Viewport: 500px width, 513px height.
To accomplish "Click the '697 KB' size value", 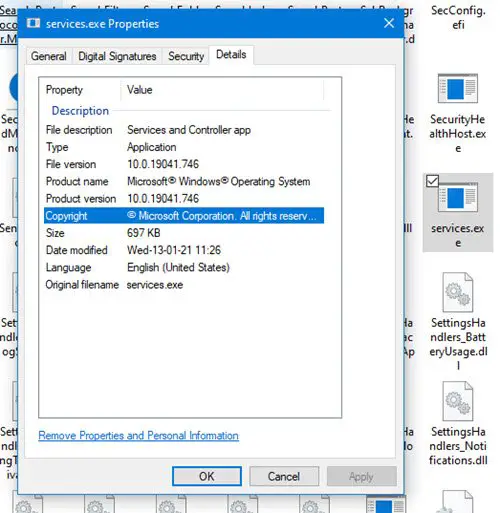I will tap(144, 233).
